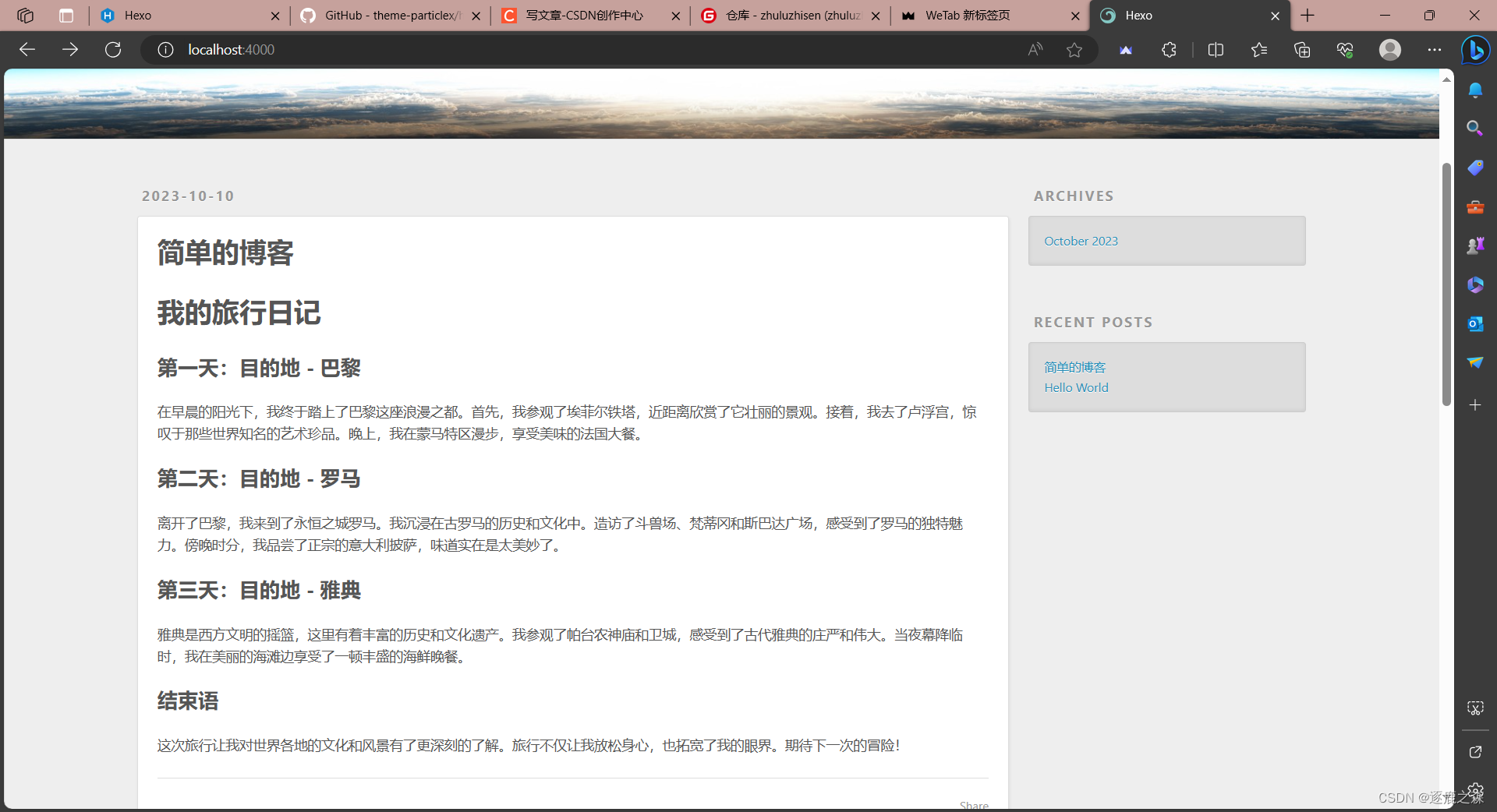
Task: Open October 2023 archive link
Action: point(1081,242)
